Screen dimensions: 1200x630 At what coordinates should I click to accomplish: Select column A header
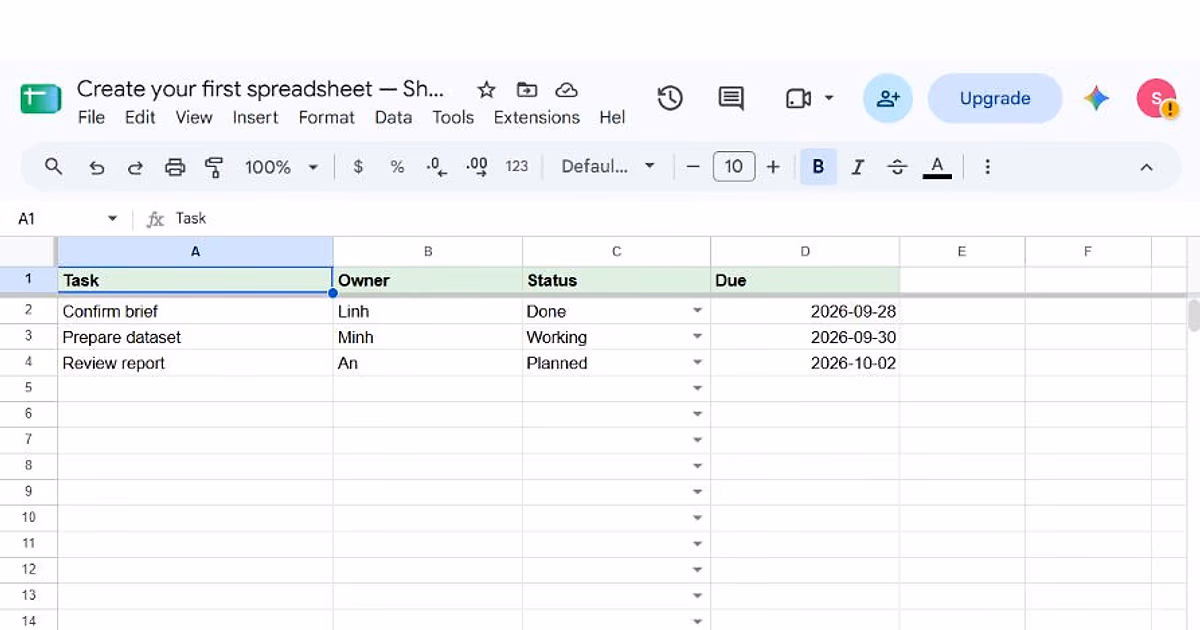[195, 252]
